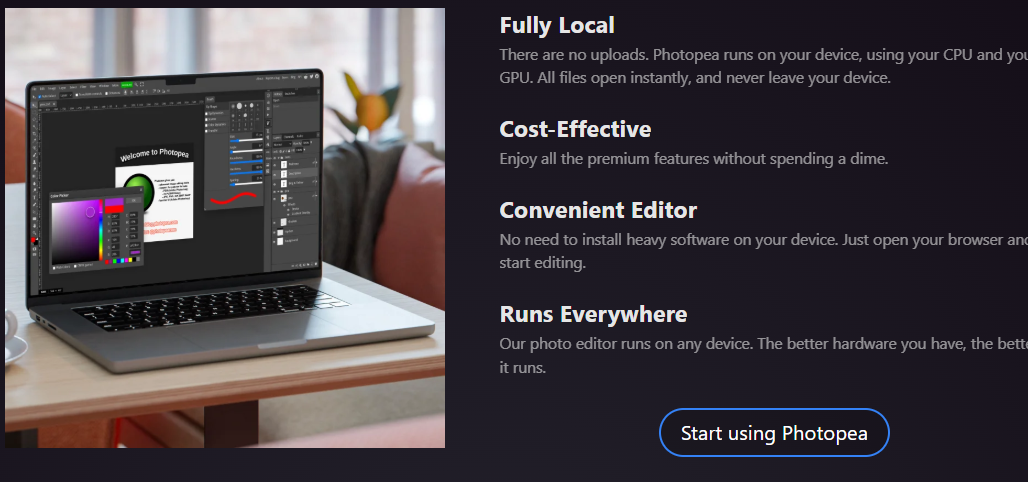Image resolution: width=1028 pixels, height=482 pixels.
Task: Click the "Convenient Editor" heading
Action: 598,211
